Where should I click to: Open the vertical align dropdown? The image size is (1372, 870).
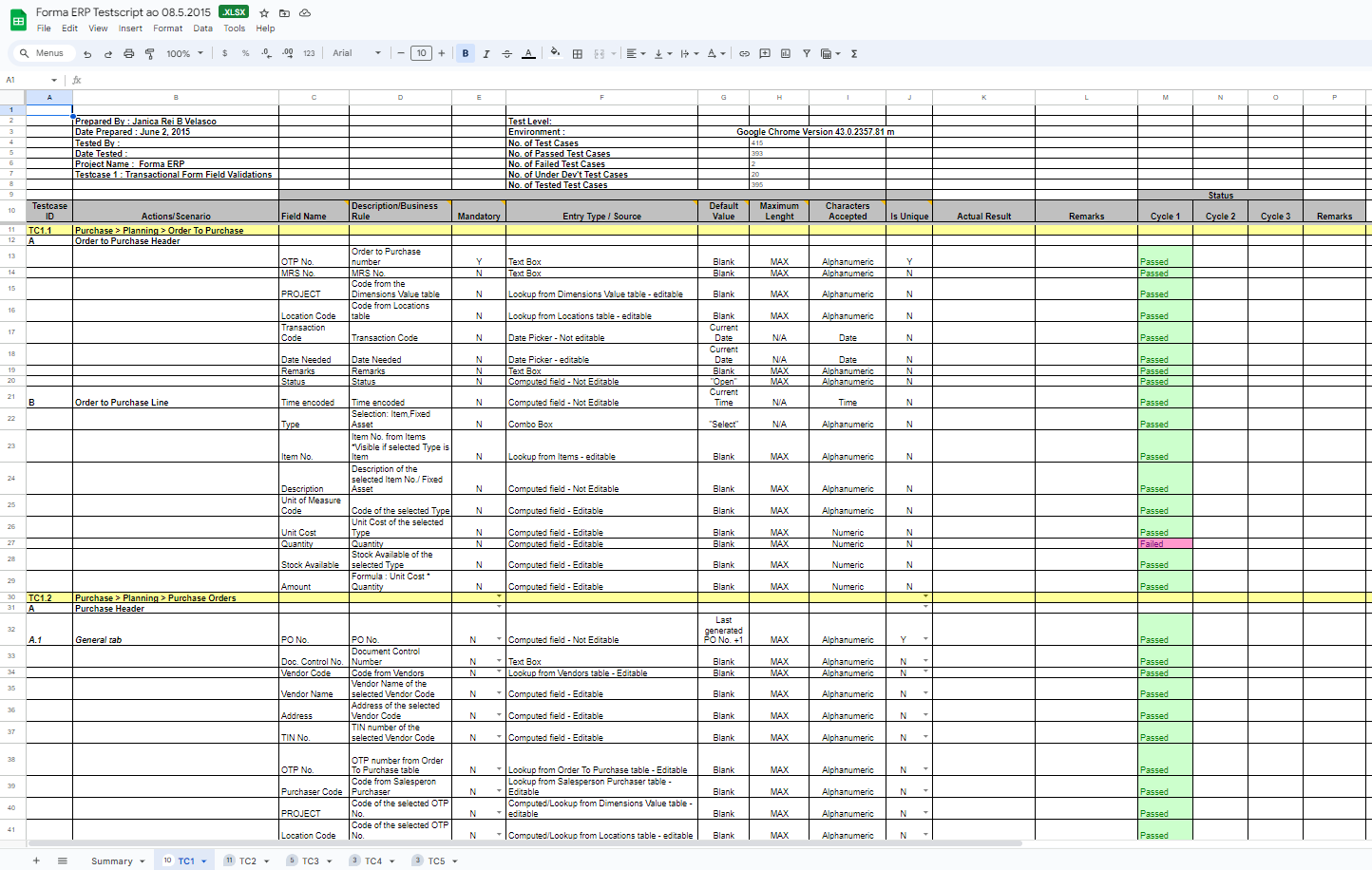pos(663,54)
